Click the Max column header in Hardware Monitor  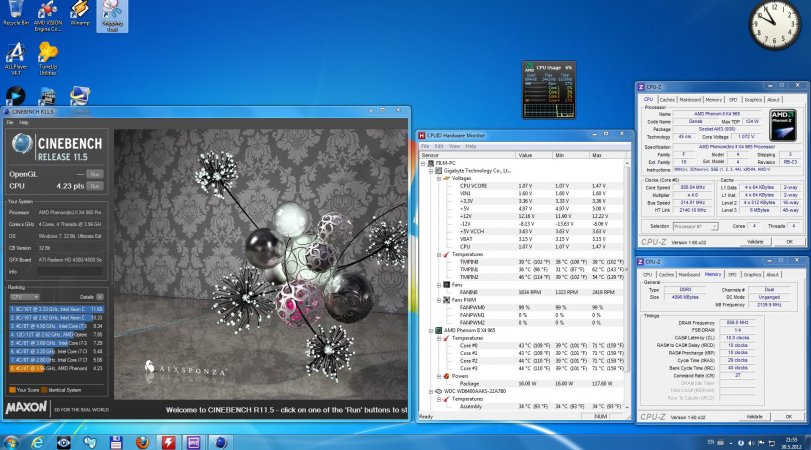click(x=606, y=155)
